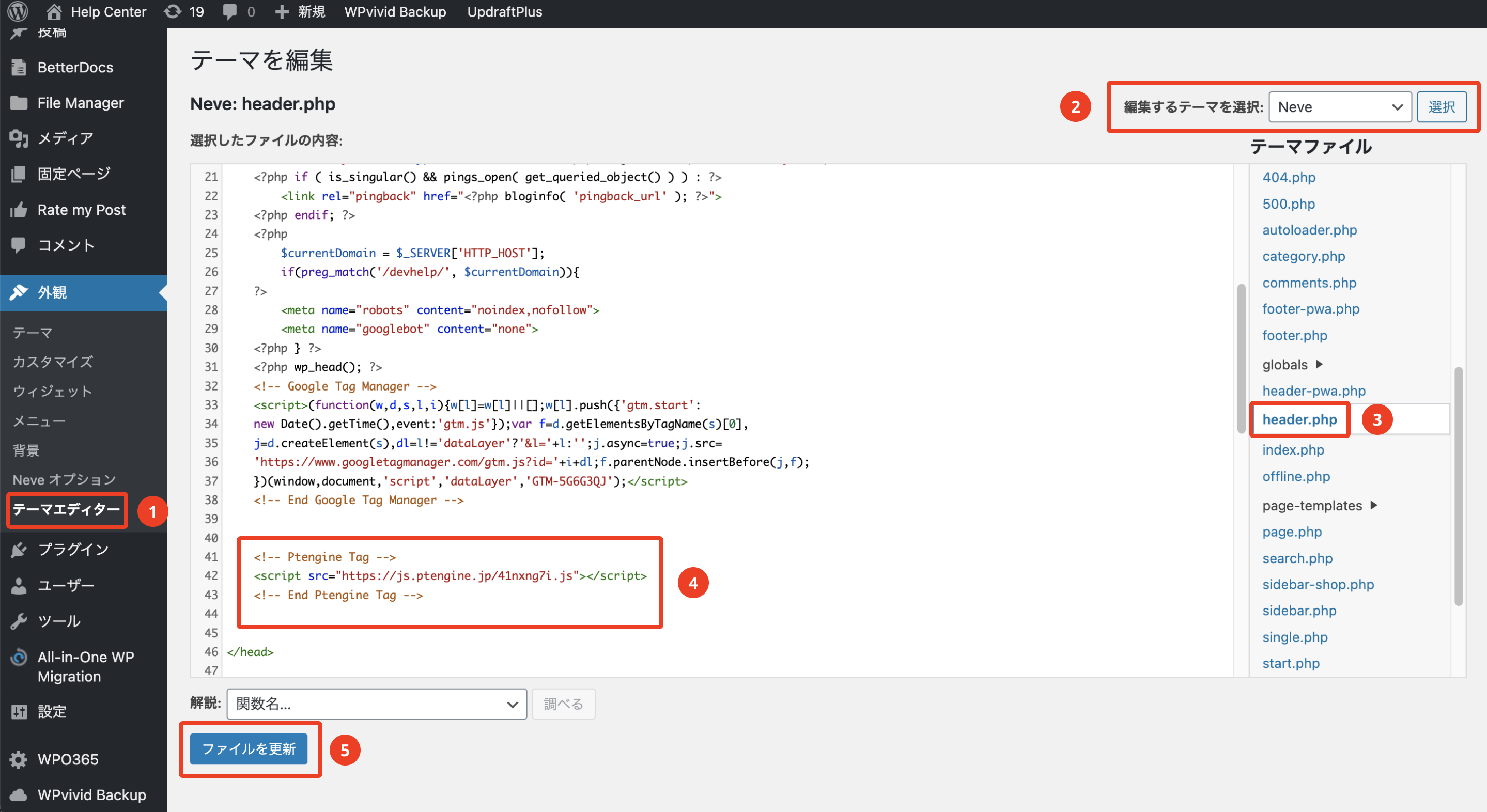
Task: Open the 背景 submenu item
Action: [26, 450]
